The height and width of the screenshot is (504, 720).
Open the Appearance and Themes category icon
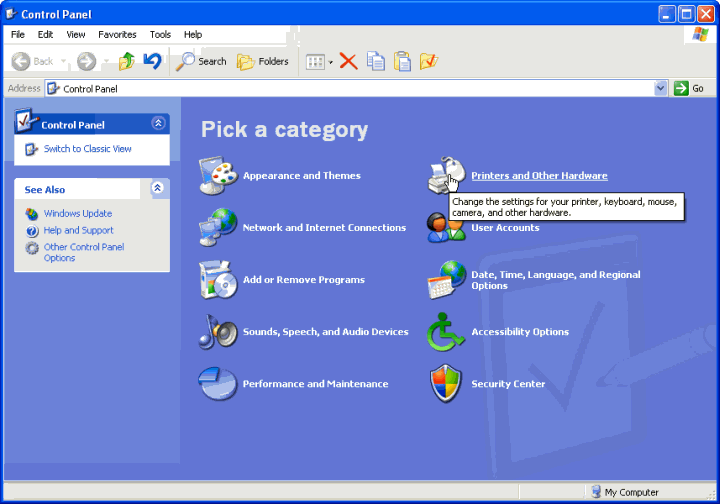coord(218,176)
